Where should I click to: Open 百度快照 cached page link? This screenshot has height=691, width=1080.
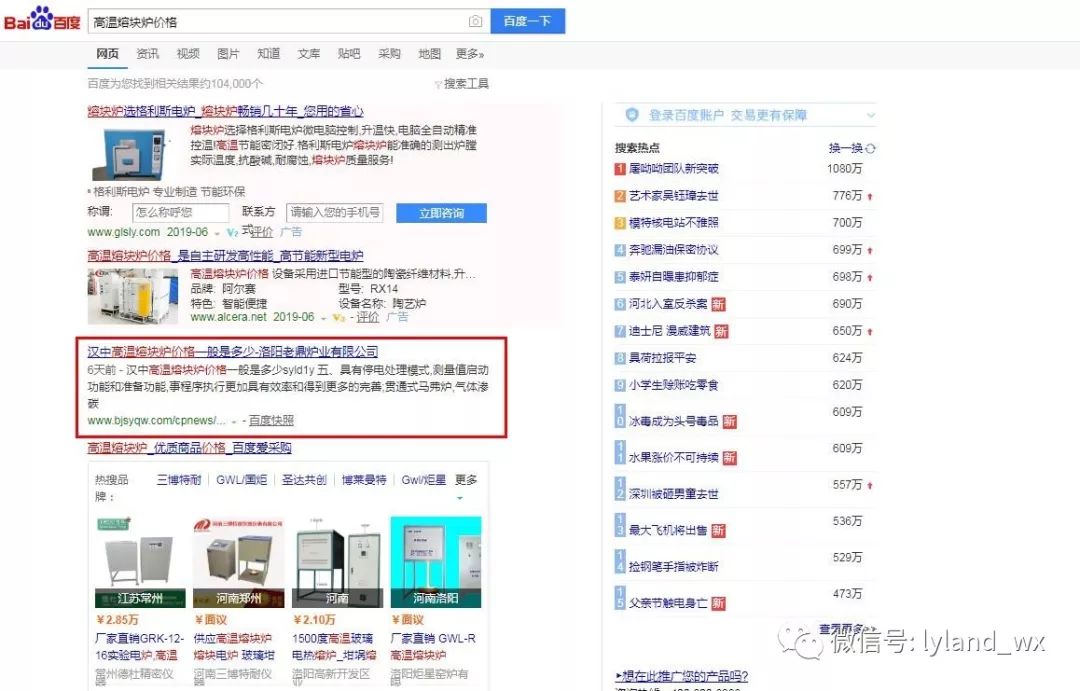(x=271, y=420)
